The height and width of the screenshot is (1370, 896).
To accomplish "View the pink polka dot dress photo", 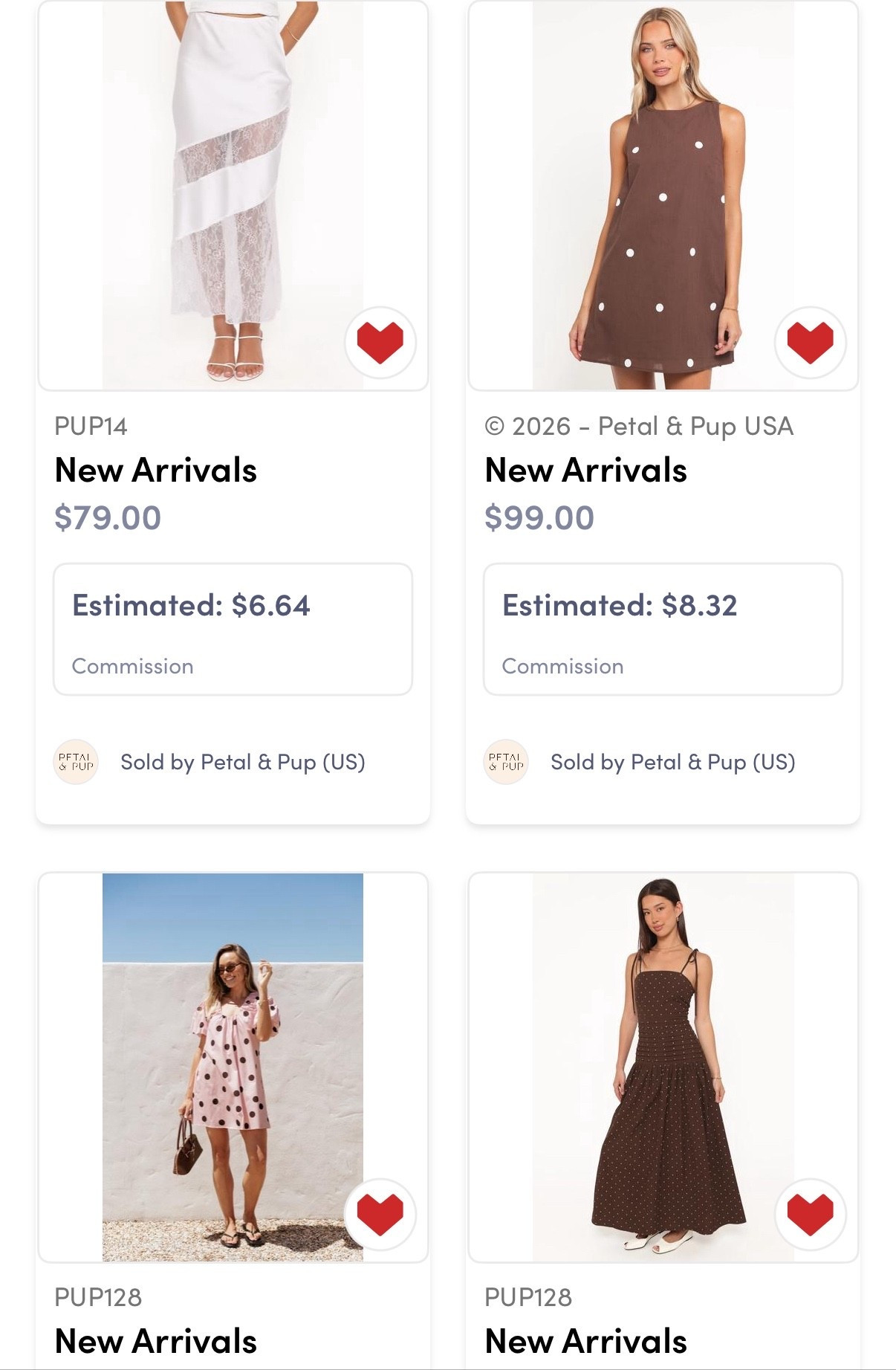I will coord(233,1067).
